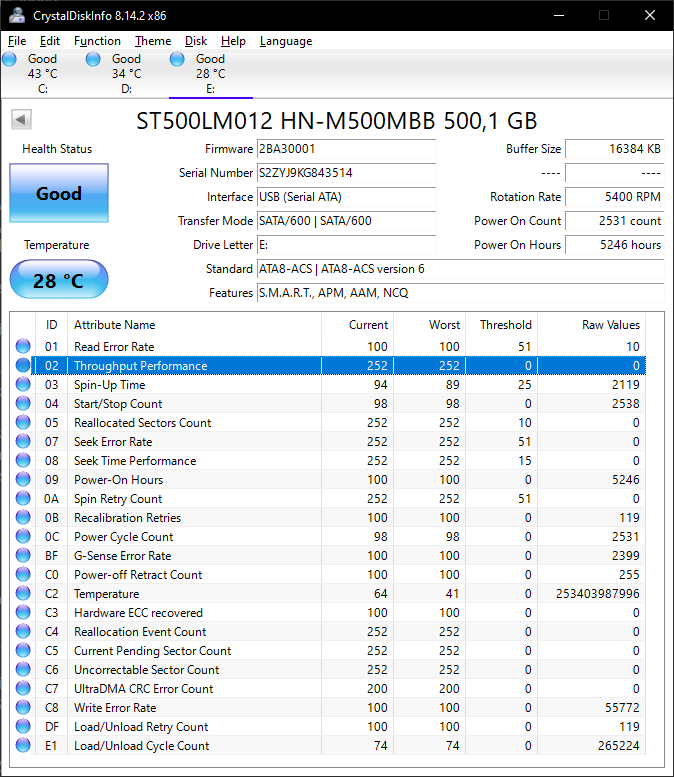Screen dimensions: 674x777
Task: Click status orb of Start/Stop Count row
Action: (23, 403)
